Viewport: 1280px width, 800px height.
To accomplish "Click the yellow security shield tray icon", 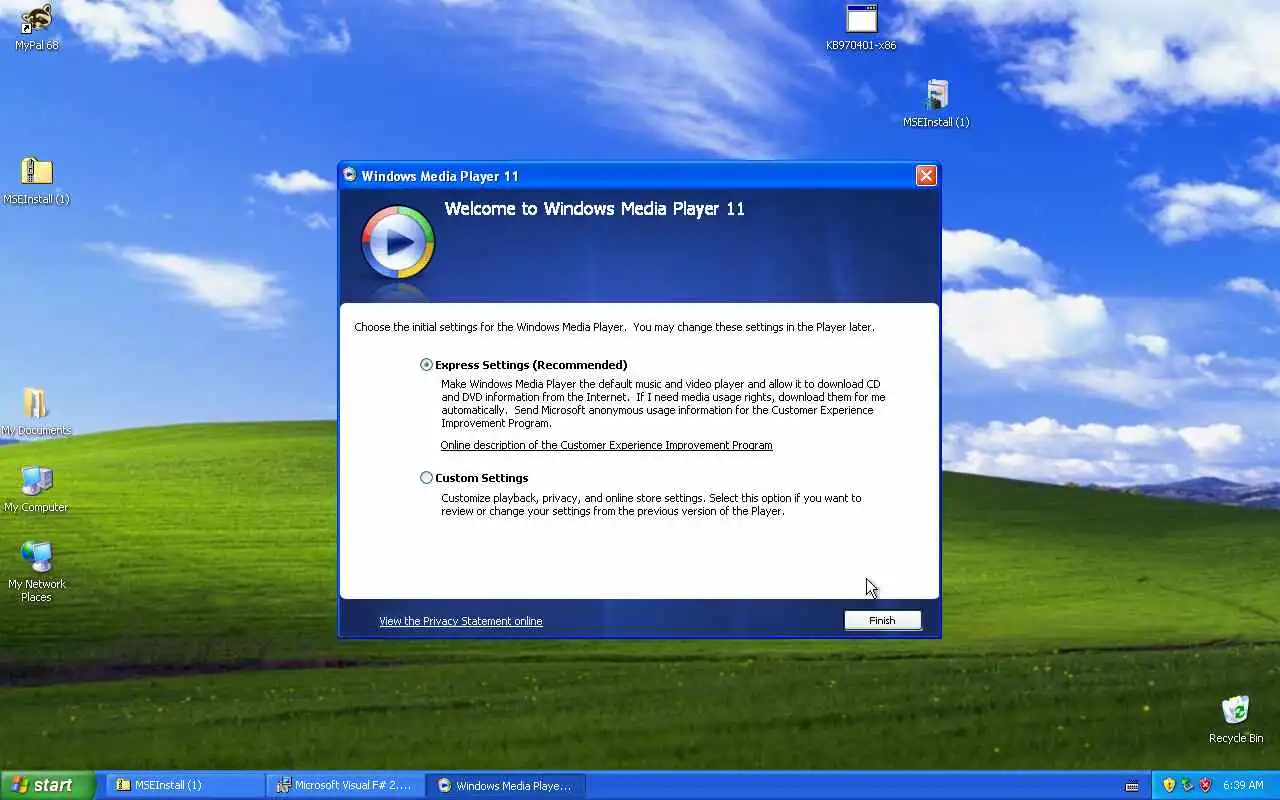I will click(x=1168, y=786).
